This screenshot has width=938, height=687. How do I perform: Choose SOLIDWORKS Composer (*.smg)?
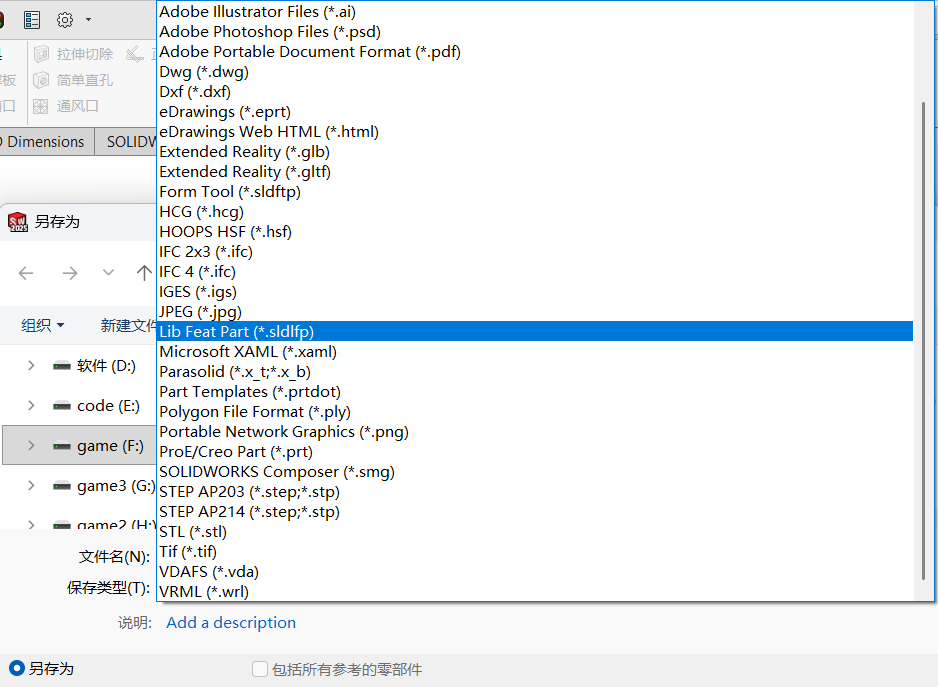pyautogui.click(x=534, y=472)
